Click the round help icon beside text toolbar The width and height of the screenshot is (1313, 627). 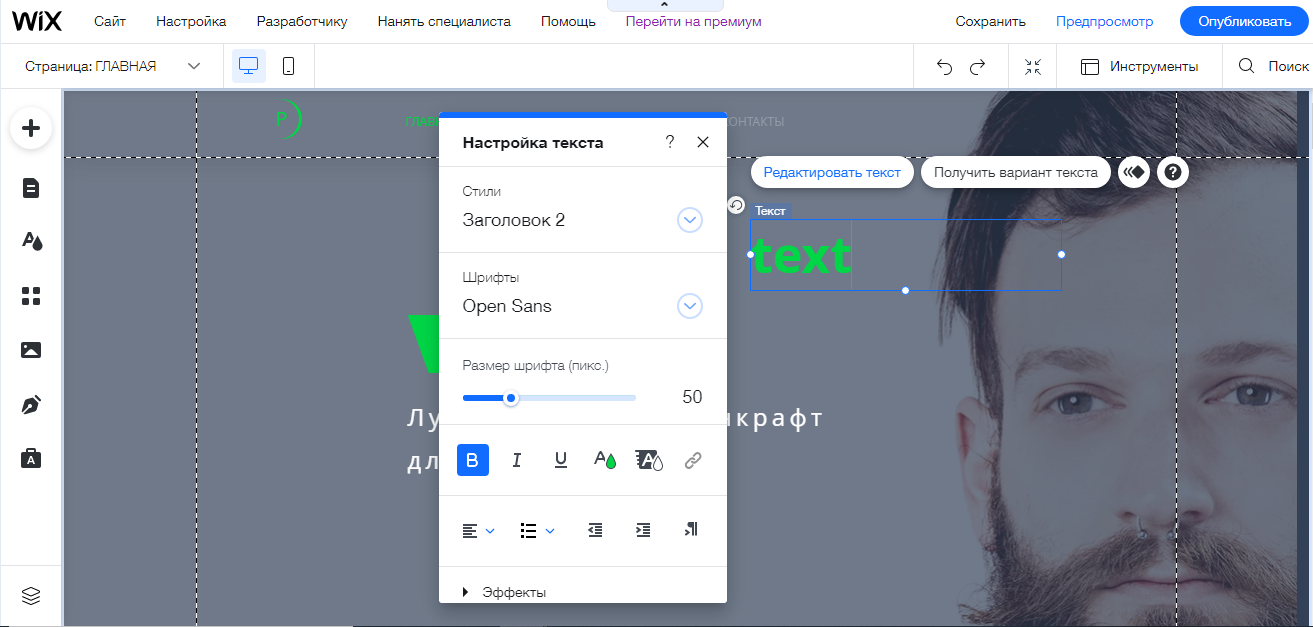pyautogui.click(x=1173, y=172)
